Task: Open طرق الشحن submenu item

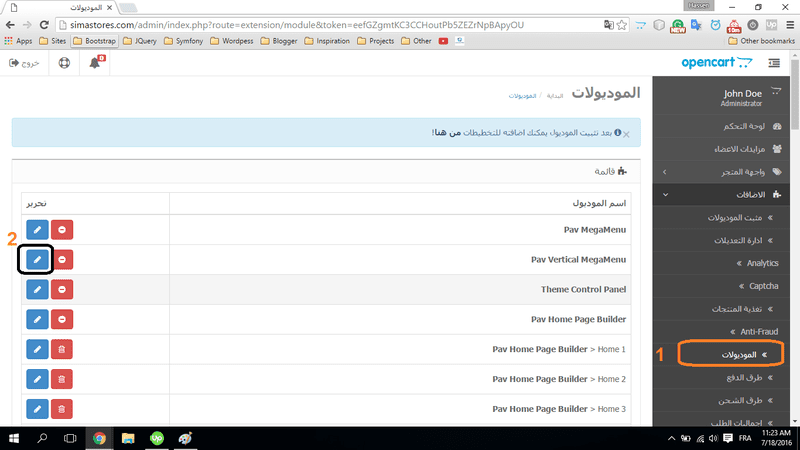Action: 721,401
